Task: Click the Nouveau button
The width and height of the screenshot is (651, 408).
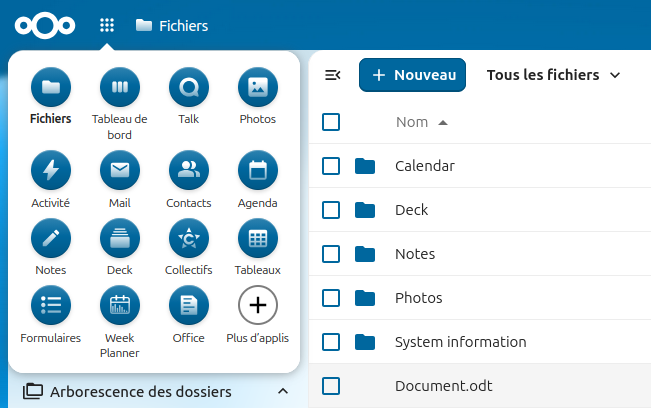Action: pos(412,75)
